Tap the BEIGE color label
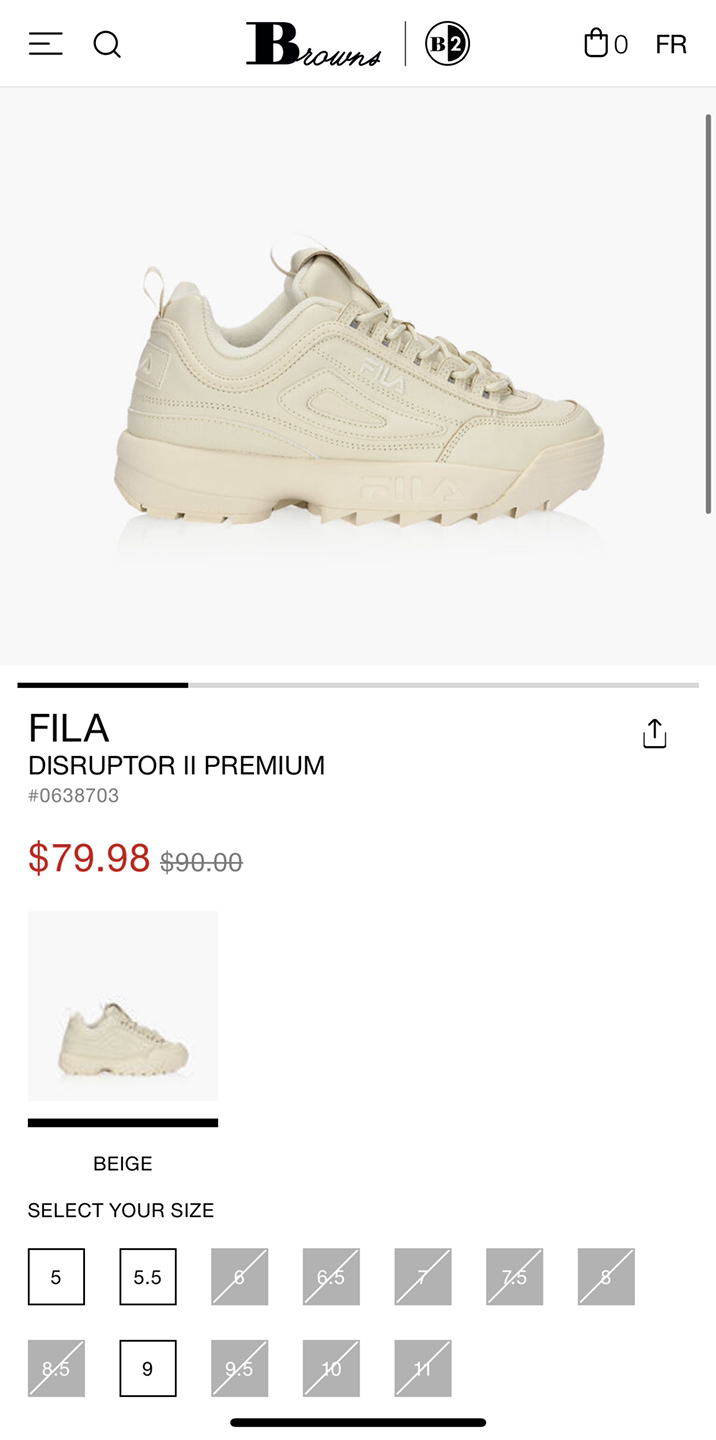716x1440 pixels. (x=123, y=1164)
